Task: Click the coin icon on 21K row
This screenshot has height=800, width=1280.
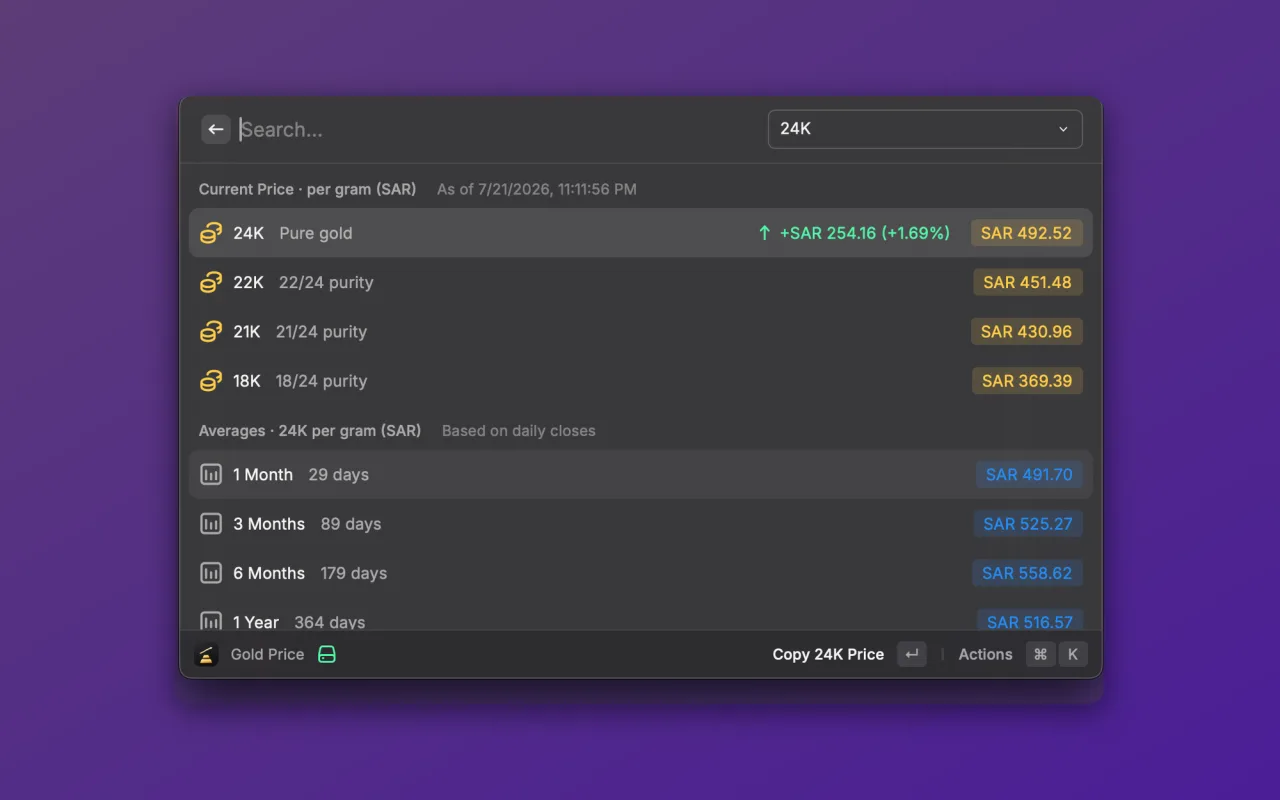Action: click(211, 331)
